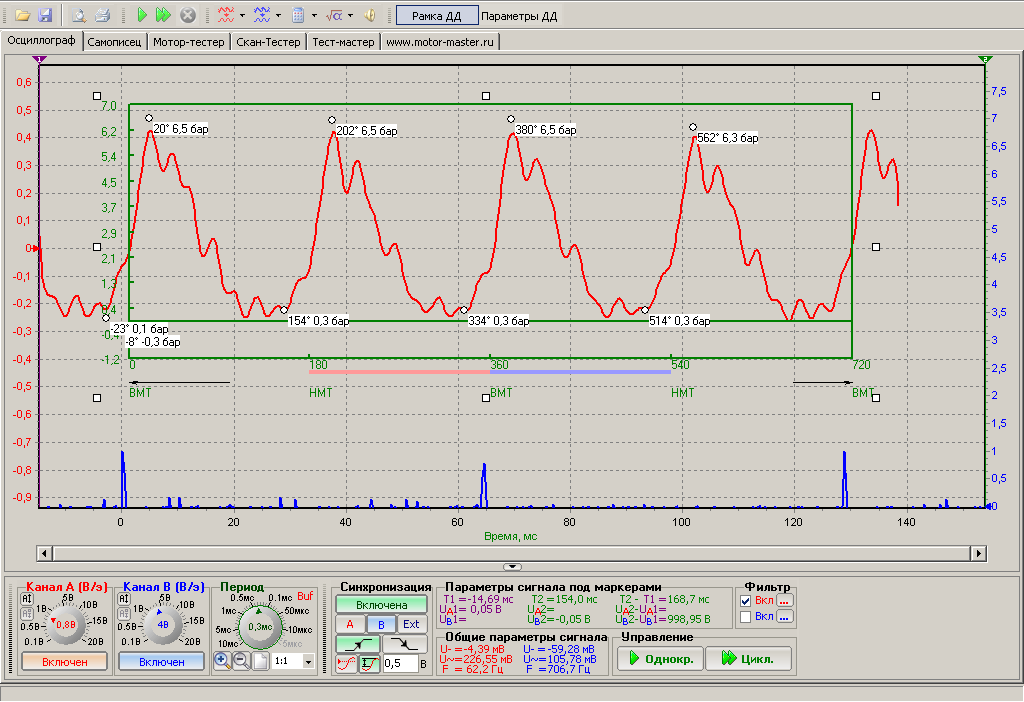This screenshot has width=1024, height=702.
Task: Click the Период time knob showing 0,3мс
Action: click(x=260, y=626)
